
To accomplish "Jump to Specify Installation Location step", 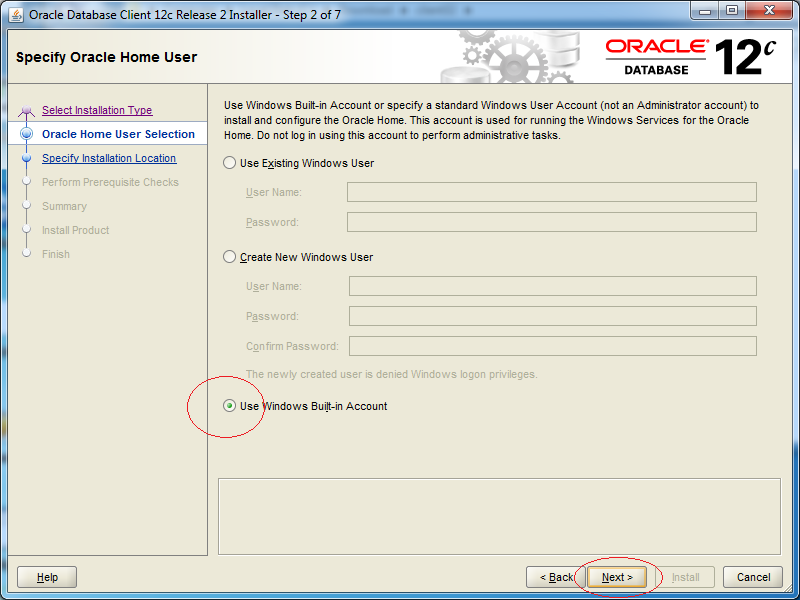I will (109, 158).
